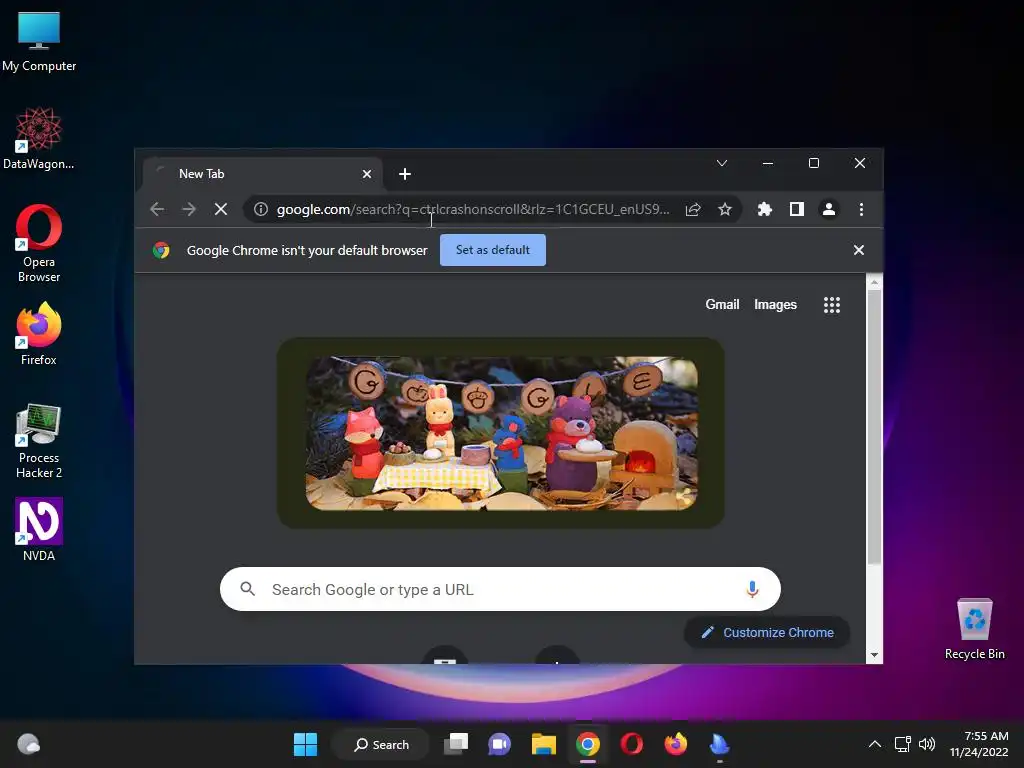The image size is (1024, 768).
Task: Click Customize Chrome button
Action: [767, 632]
